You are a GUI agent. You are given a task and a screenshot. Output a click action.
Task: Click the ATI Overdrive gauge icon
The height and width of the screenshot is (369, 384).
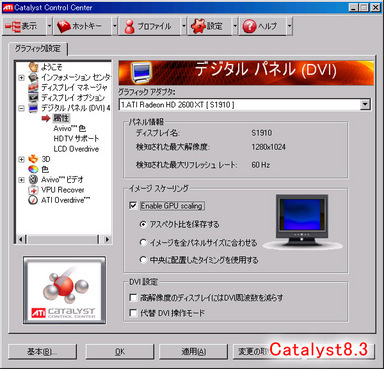(33, 200)
